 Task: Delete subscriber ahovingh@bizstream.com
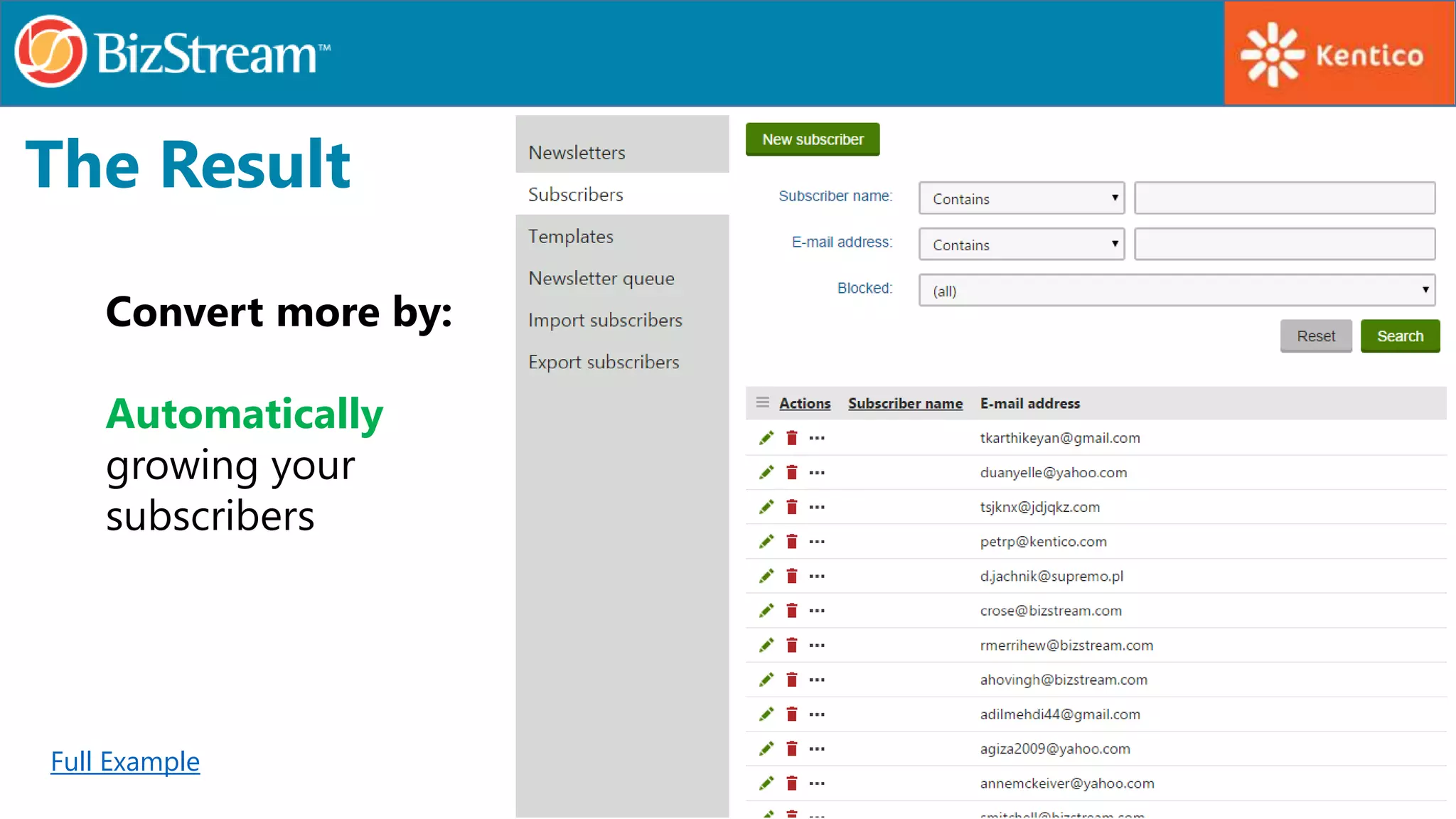[791, 680]
